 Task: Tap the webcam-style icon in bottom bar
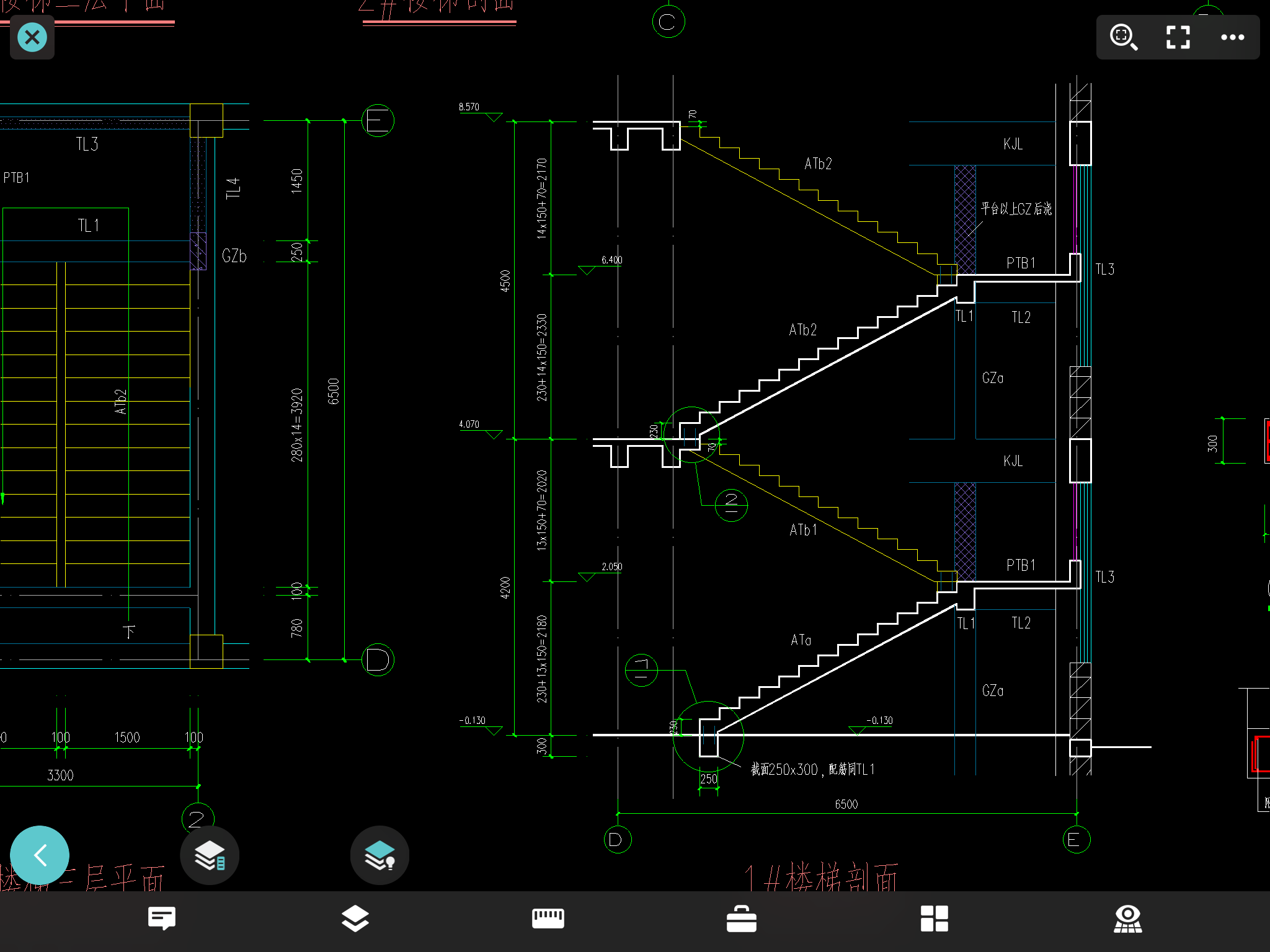[x=1128, y=919]
